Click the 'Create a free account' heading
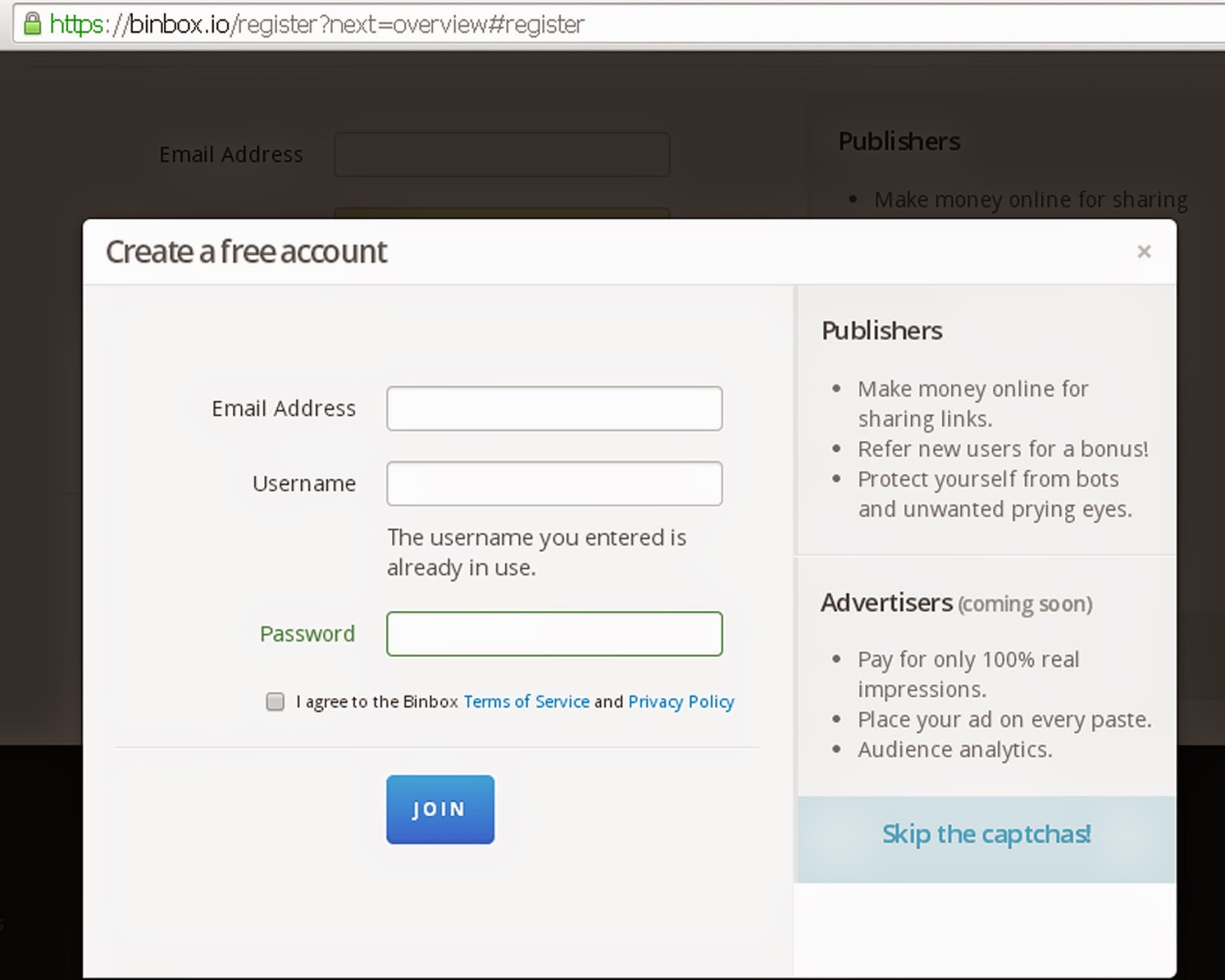The height and width of the screenshot is (980, 1225). pyautogui.click(x=246, y=252)
